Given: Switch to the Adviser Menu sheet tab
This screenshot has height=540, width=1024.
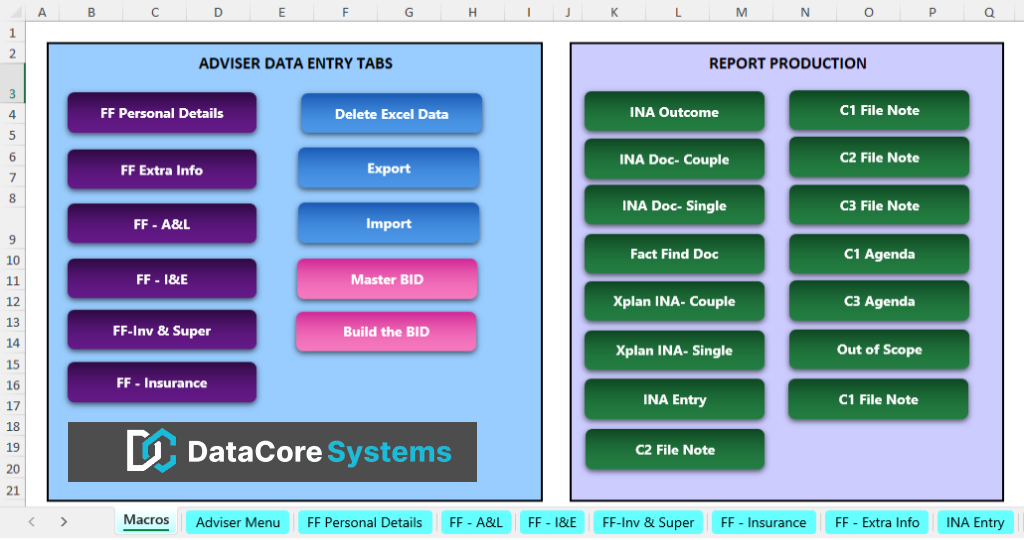Looking at the screenshot, I should 238,522.
